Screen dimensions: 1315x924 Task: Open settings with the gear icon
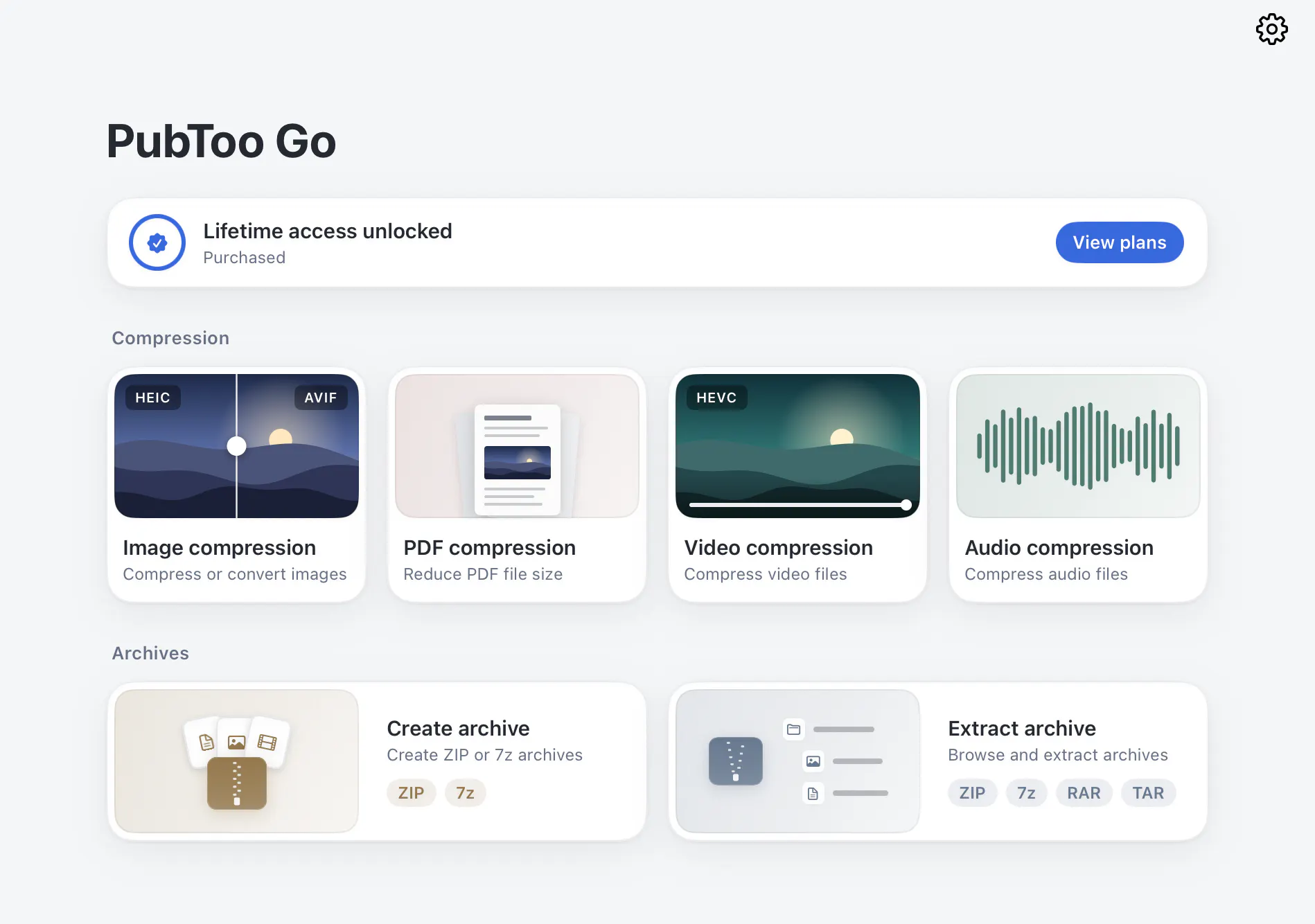tap(1271, 29)
